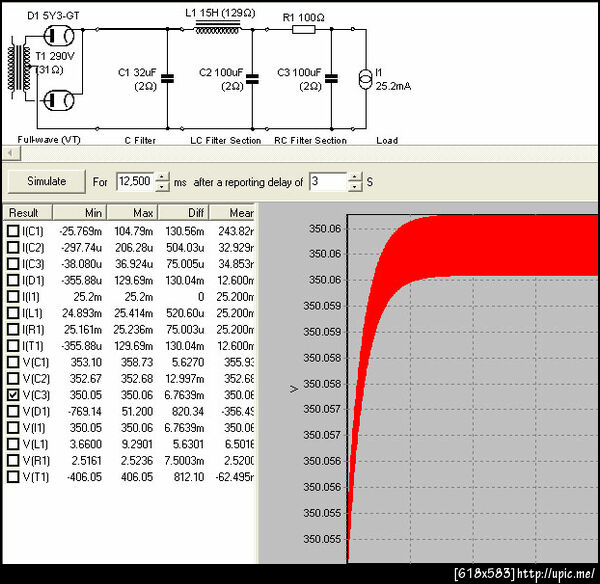Viewport: 600px width, 584px height.
Task: Enable the V(C1) result checkbox
Action: pos(13,362)
